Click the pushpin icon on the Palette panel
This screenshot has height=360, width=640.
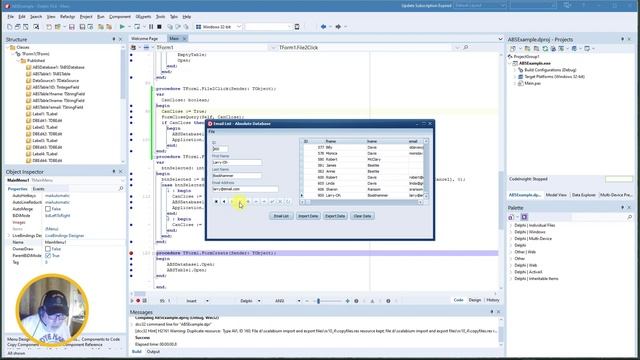click(x=622, y=207)
